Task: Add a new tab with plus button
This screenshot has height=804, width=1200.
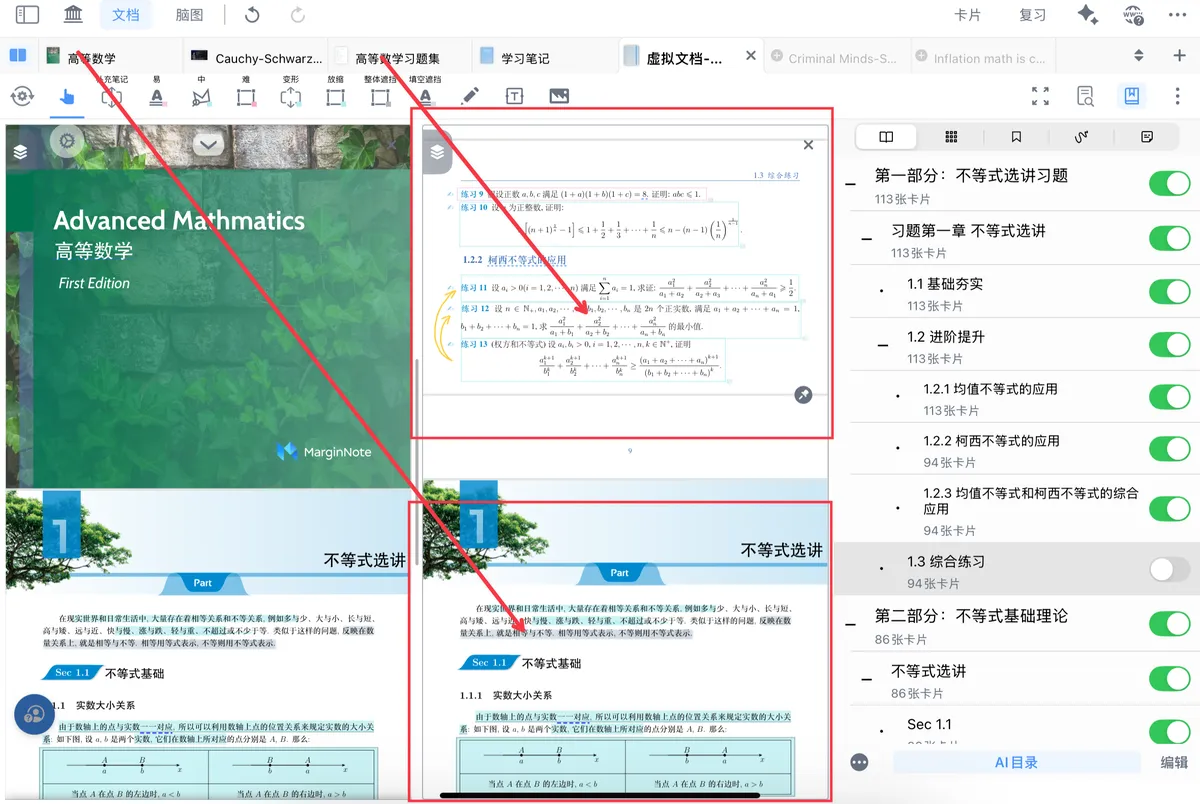Action: [1179, 55]
